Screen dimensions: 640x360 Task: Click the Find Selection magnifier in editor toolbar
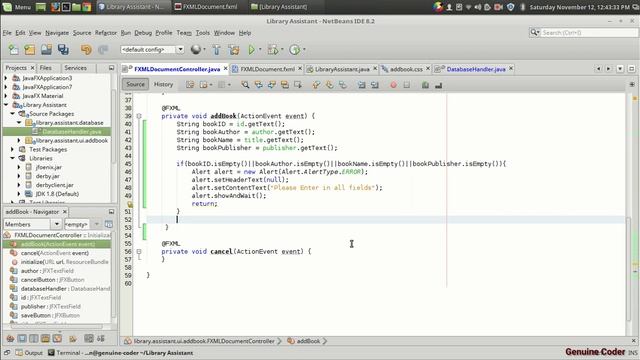[245, 85]
